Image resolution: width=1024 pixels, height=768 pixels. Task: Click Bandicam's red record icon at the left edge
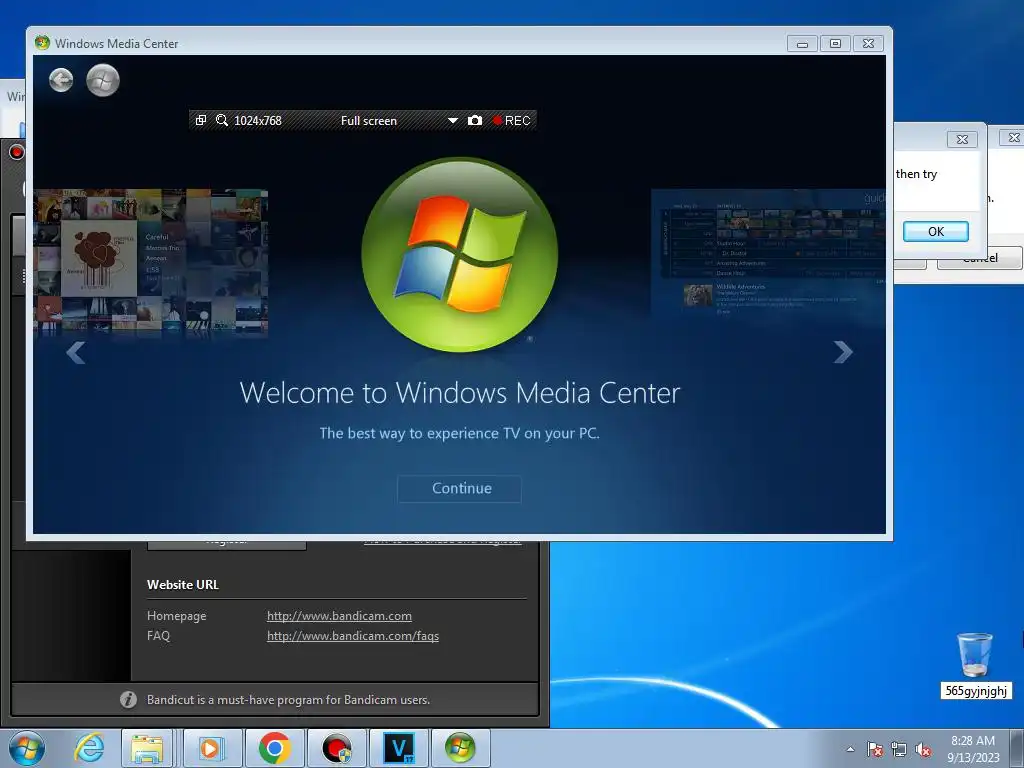(17, 152)
